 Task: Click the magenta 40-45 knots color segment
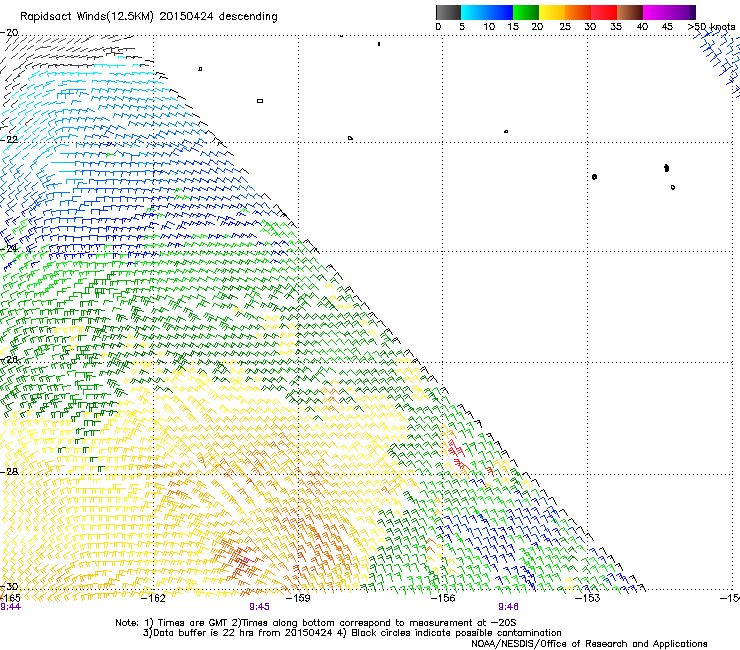pos(656,12)
